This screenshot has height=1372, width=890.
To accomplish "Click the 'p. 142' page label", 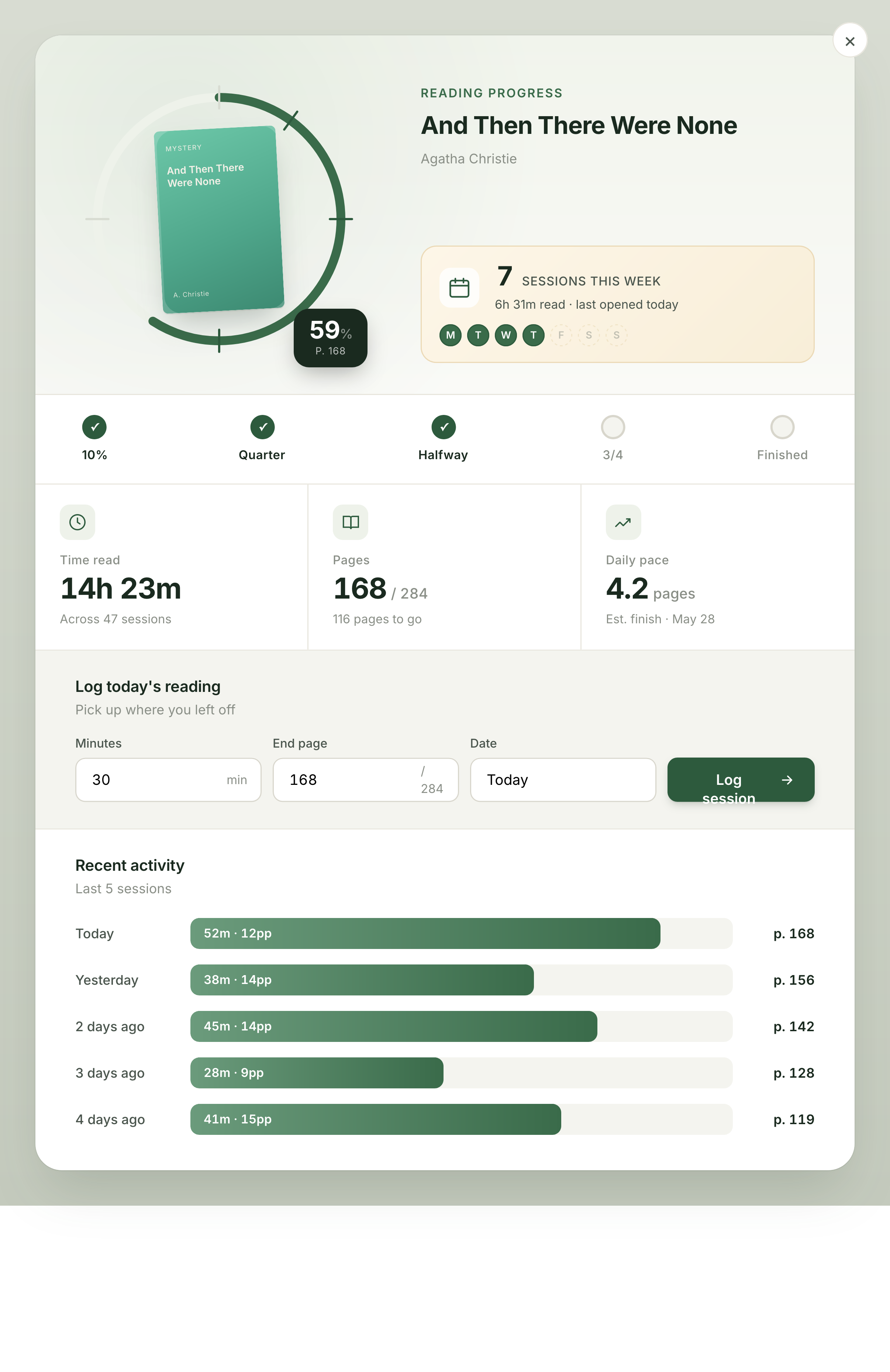I will click(794, 1027).
